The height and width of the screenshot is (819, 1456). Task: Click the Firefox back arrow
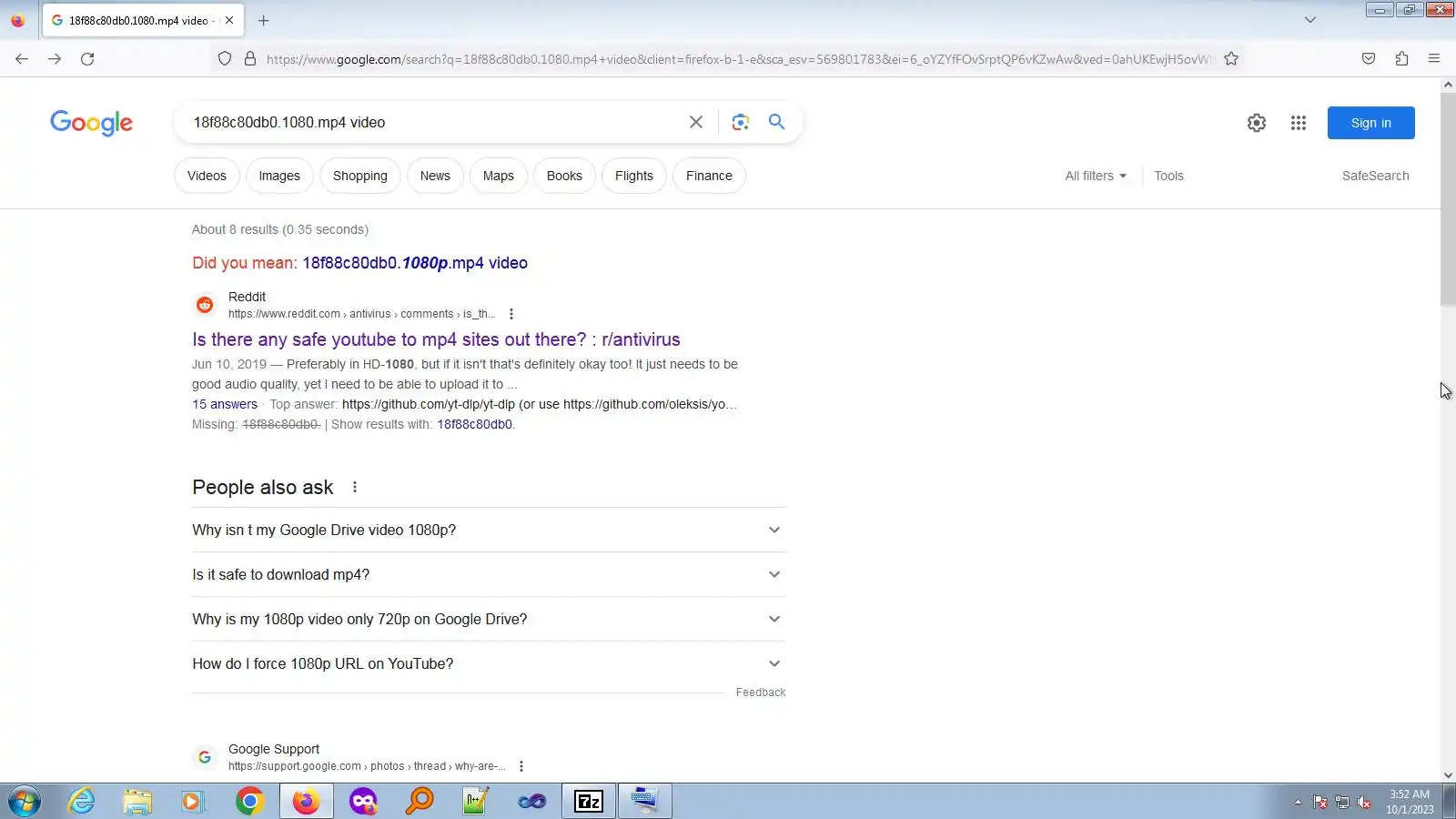pyautogui.click(x=22, y=59)
